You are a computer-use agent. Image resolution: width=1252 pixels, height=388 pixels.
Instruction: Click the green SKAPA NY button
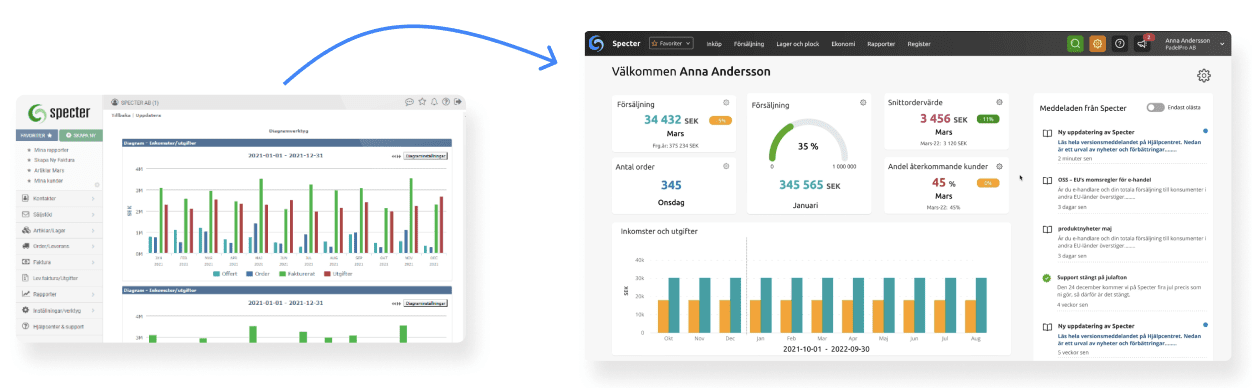pyautogui.click(x=80, y=136)
